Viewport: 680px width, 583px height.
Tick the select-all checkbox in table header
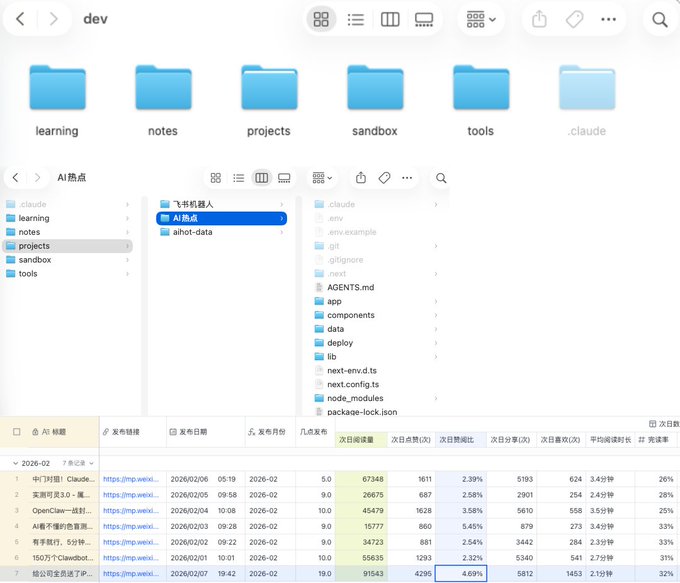click(x=16, y=432)
